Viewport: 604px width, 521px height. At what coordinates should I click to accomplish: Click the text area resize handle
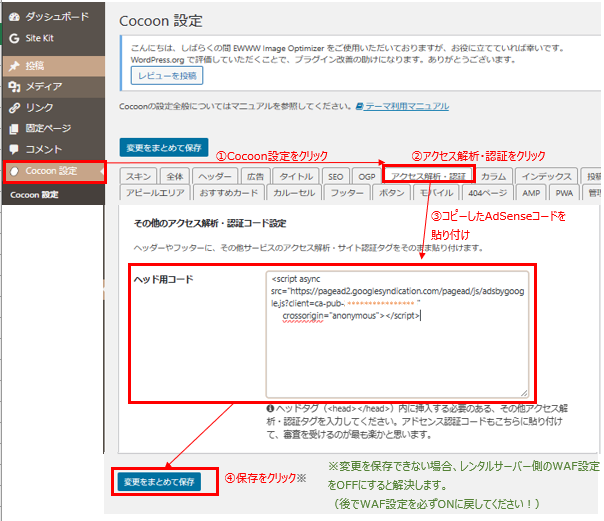(523, 393)
